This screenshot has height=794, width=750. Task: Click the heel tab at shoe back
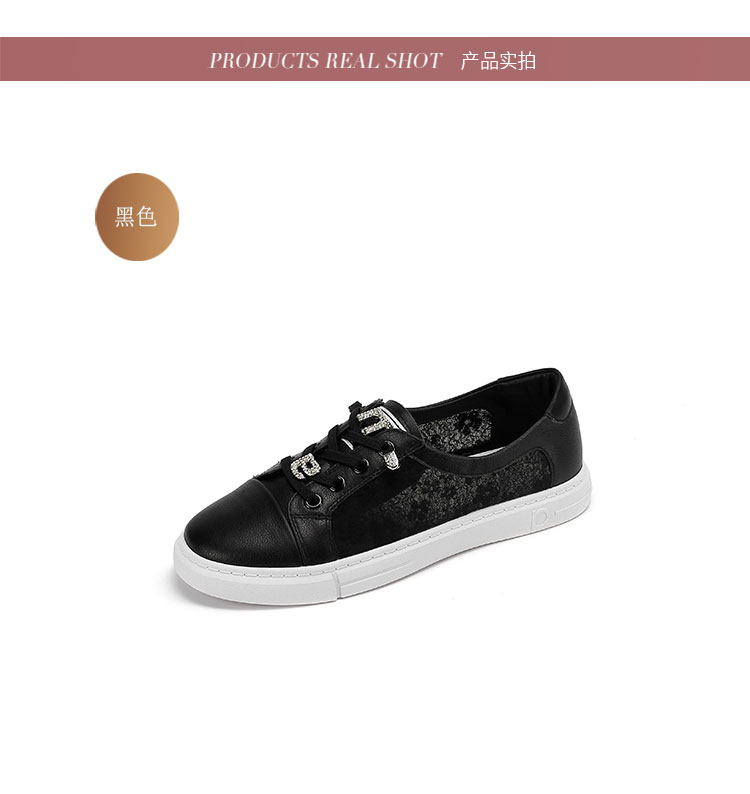coord(562,398)
